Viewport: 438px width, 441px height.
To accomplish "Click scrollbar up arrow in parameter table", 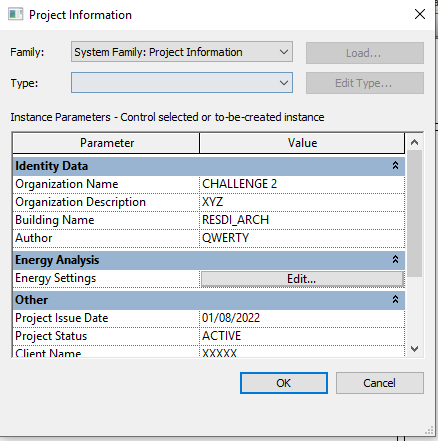I will (x=414, y=142).
